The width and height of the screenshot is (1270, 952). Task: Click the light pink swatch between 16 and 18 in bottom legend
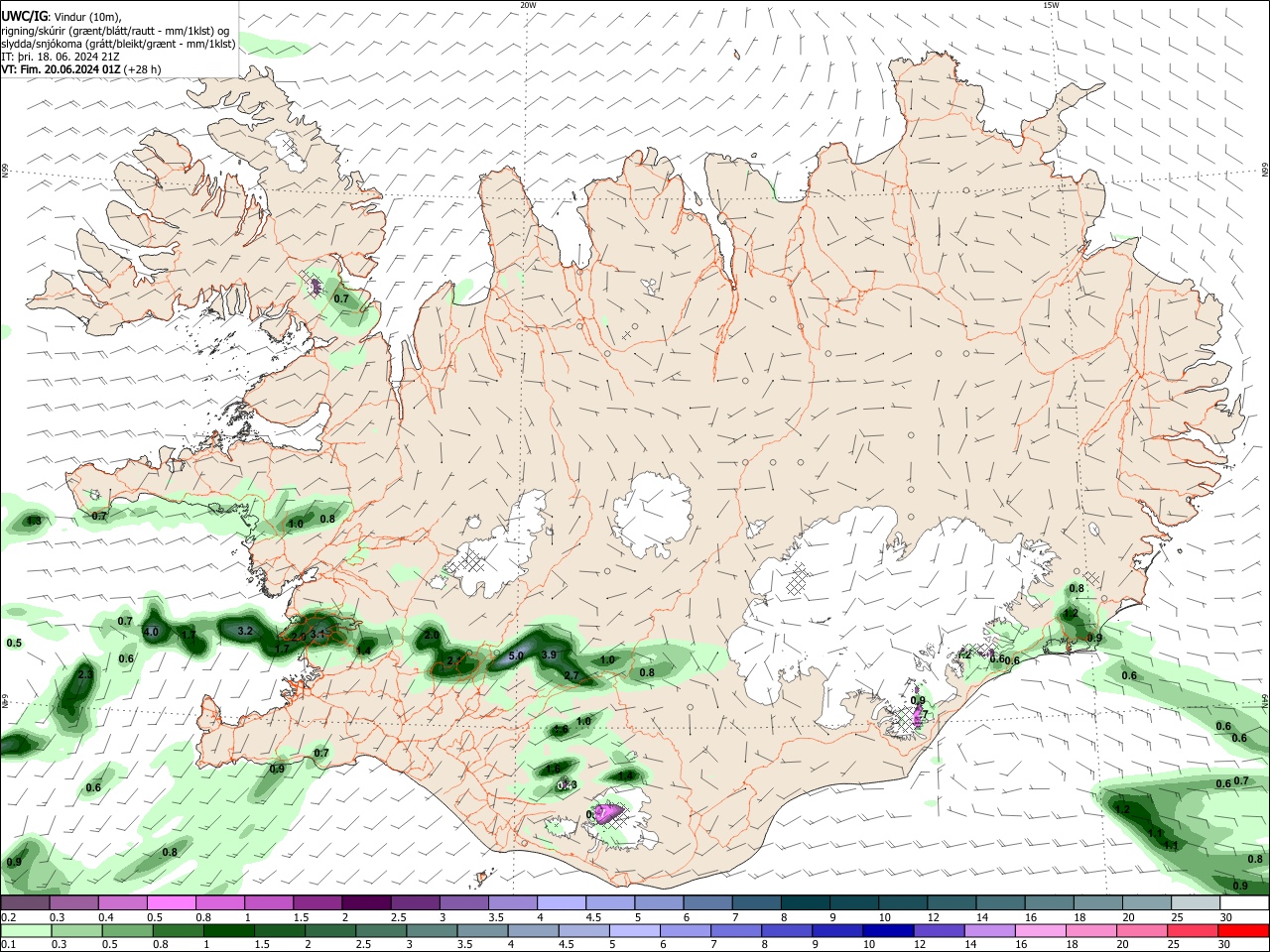click(x=1040, y=930)
